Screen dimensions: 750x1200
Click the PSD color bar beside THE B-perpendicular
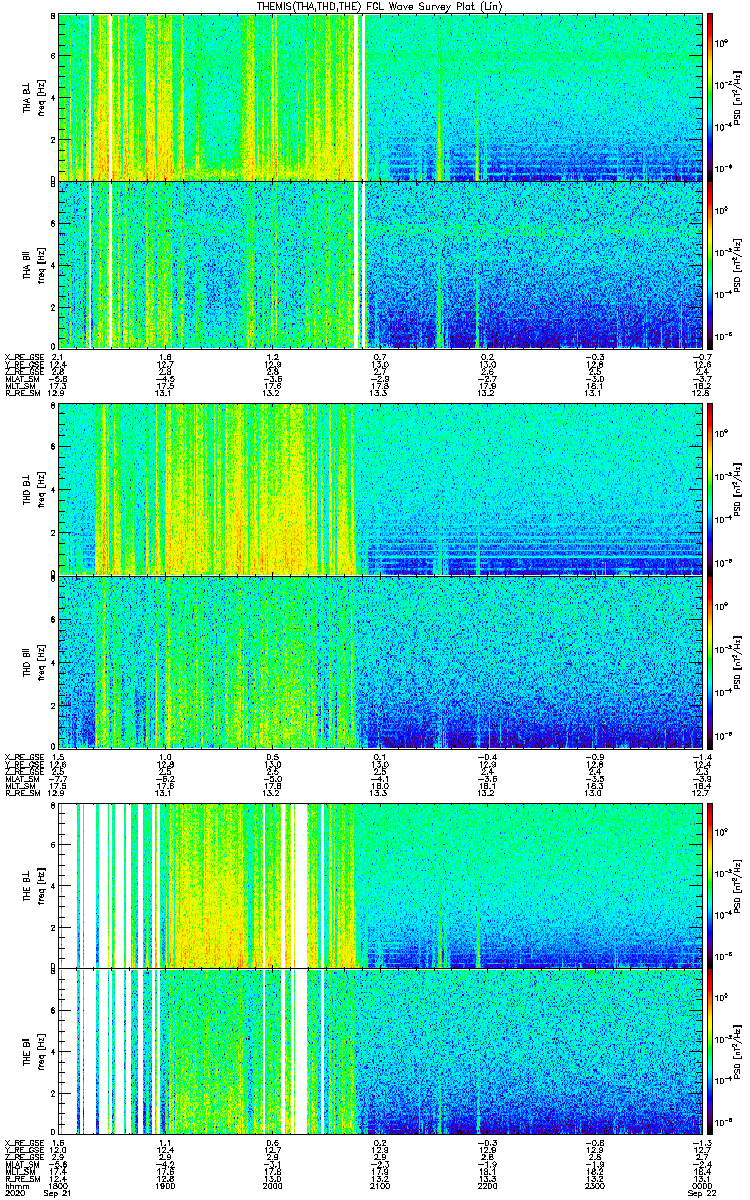pyautogui.click(x=710, y=885)
